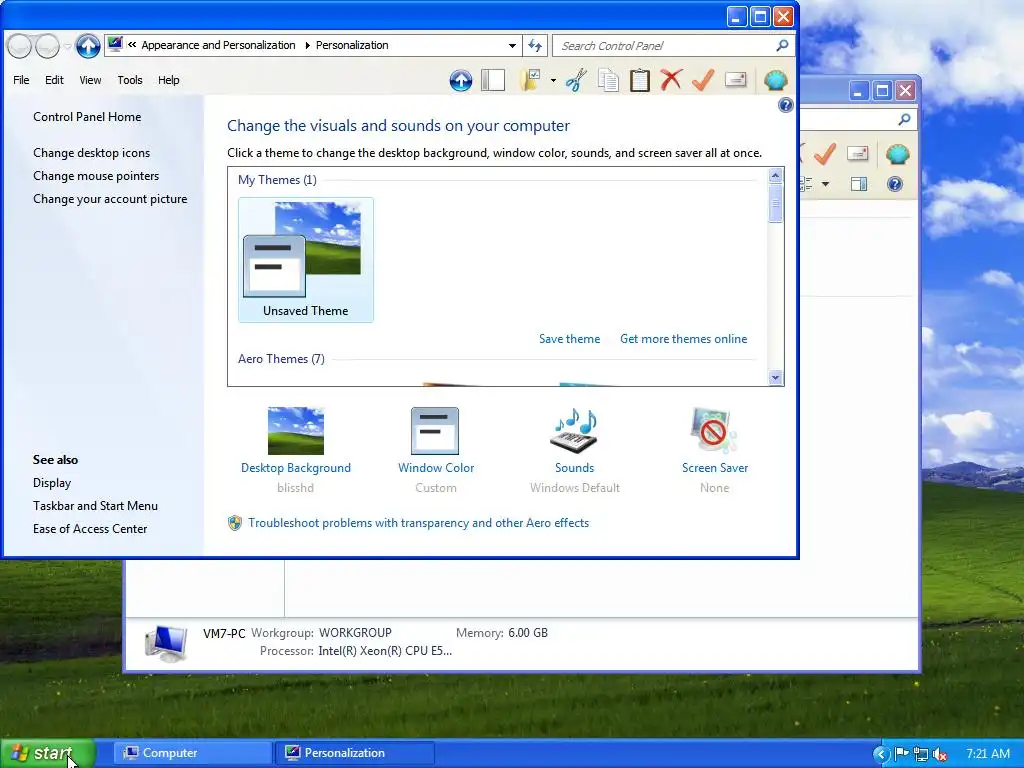This screenshot has width=1024, height=768.
Task: Click the red X Delete icon
Action: click(x=671, y=80)
